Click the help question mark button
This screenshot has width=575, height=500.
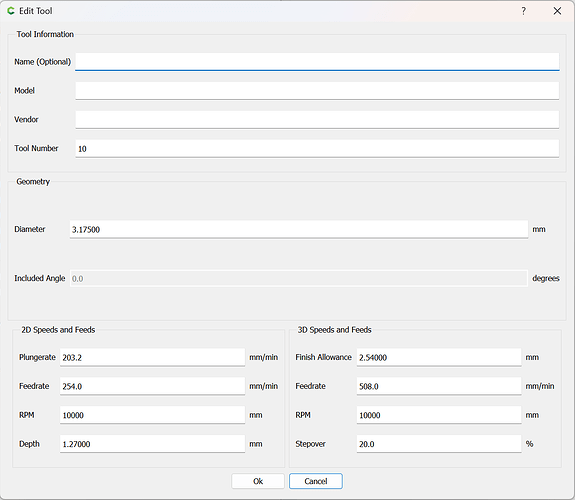524,11
